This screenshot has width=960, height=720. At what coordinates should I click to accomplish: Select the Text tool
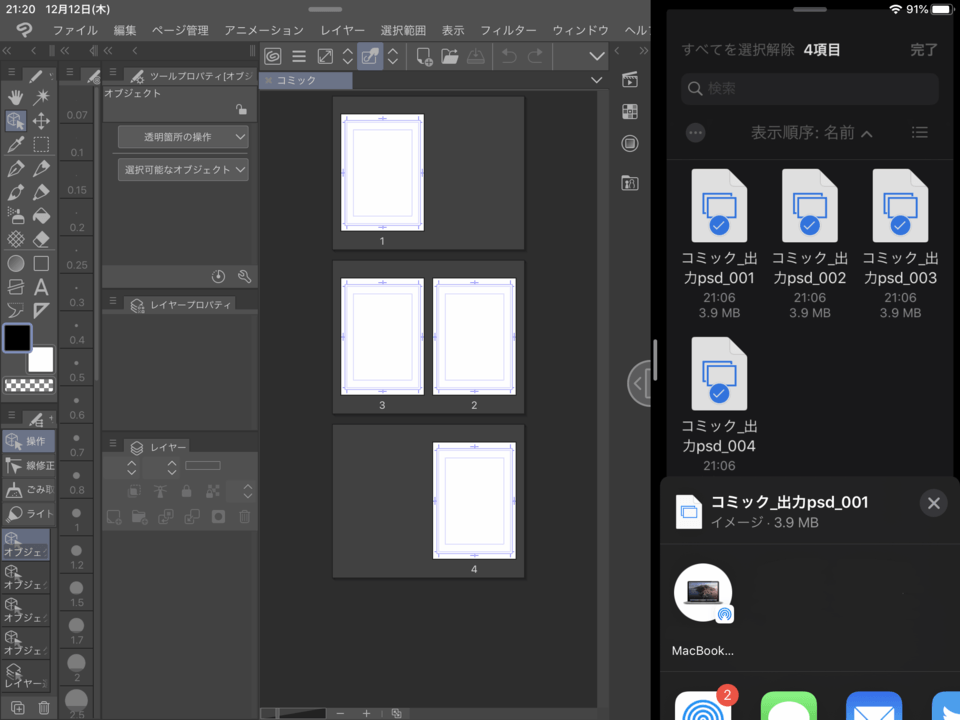(41, 287)
